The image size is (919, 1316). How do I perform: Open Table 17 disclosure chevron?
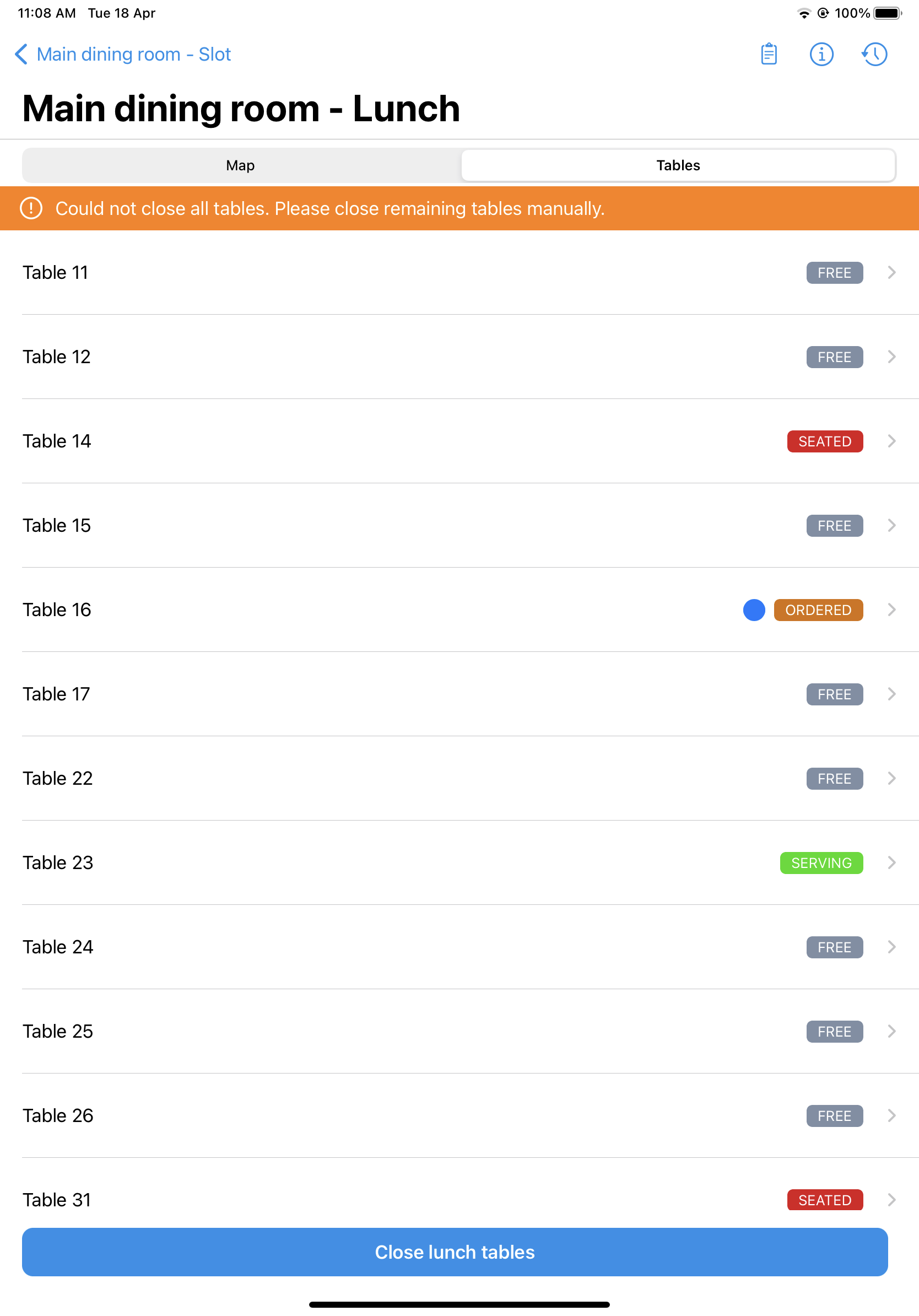(x=891, y=694)
